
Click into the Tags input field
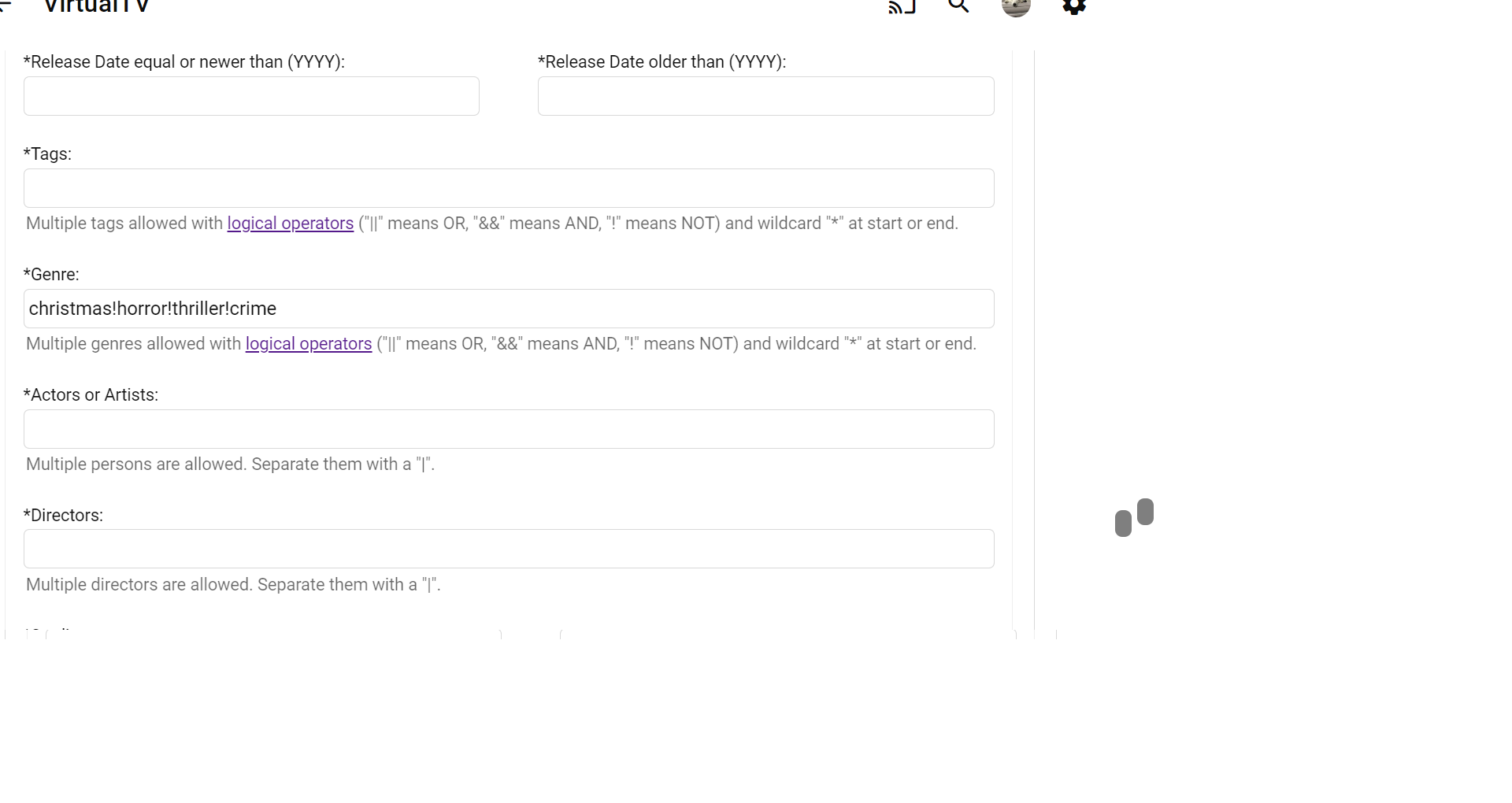coord(509,188)
